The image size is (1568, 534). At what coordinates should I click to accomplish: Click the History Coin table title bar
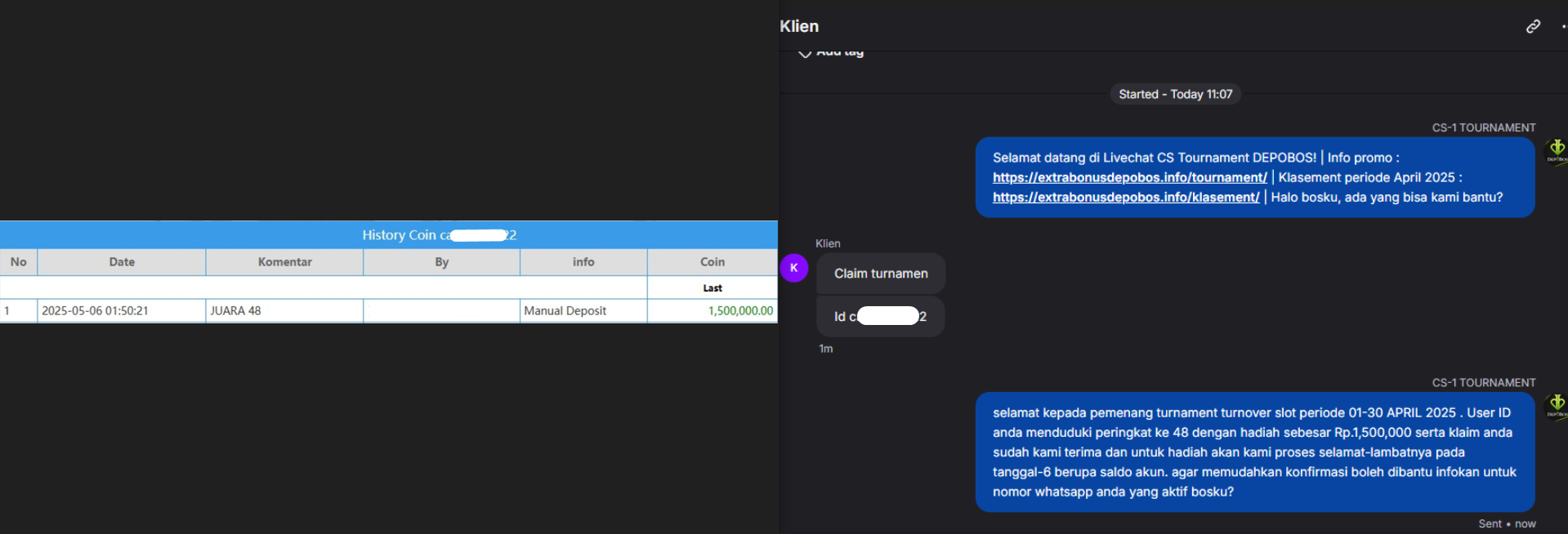coord(389,235)
